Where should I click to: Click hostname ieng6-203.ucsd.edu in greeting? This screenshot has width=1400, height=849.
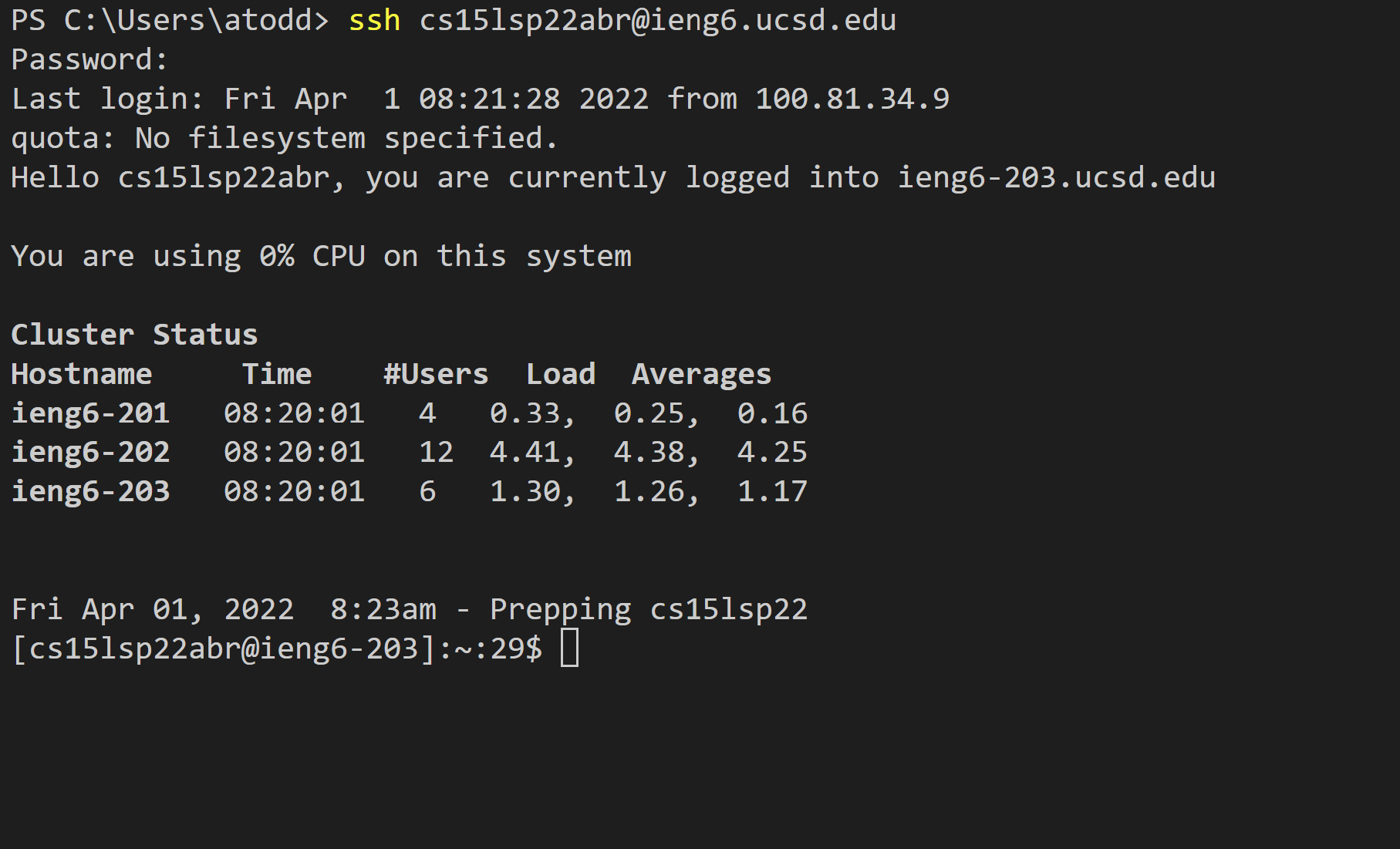coord(1057,178)
